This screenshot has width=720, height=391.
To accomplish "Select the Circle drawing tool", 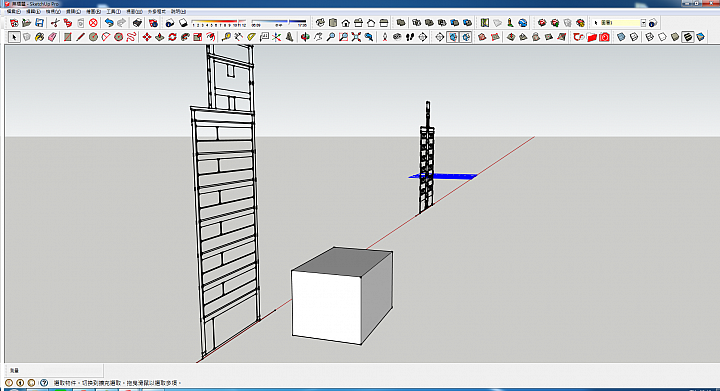I will (93, 37).
